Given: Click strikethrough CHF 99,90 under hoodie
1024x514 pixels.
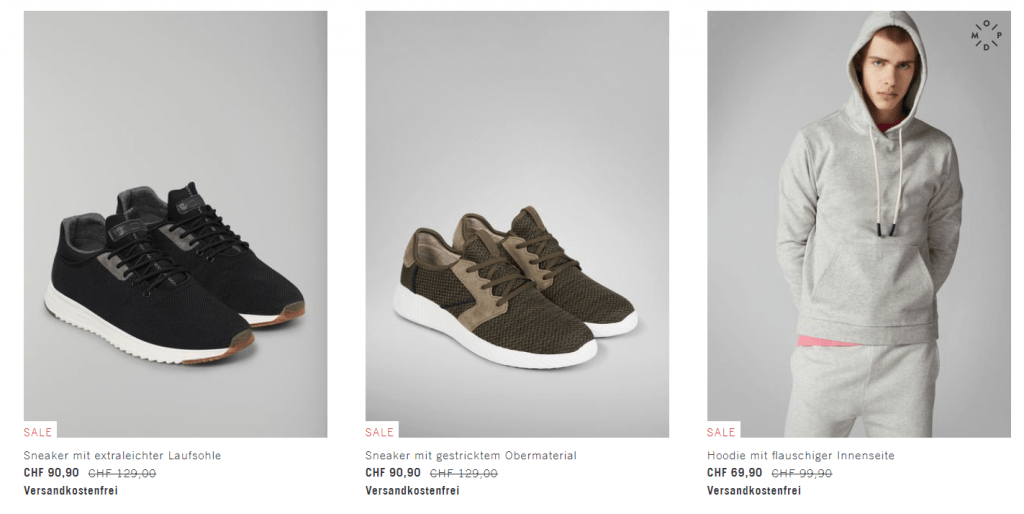Looking at the screenshot, I should [802, 474].
